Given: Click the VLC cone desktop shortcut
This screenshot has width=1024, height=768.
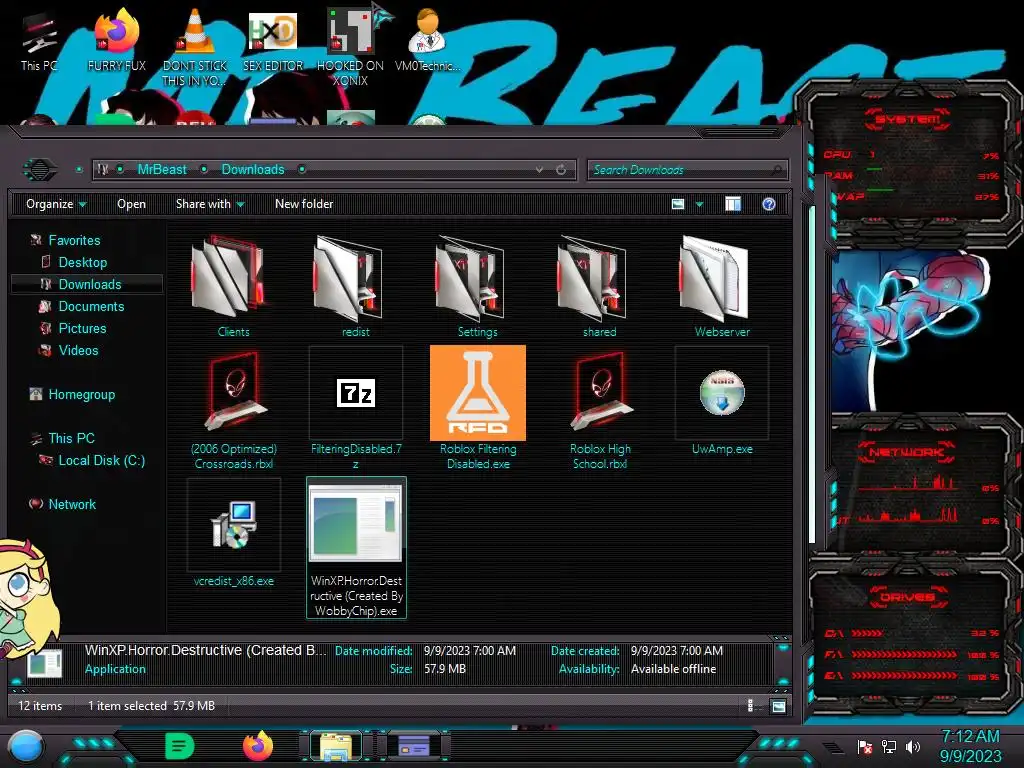Looking at the screenshot, I should (x=195, y=48).
